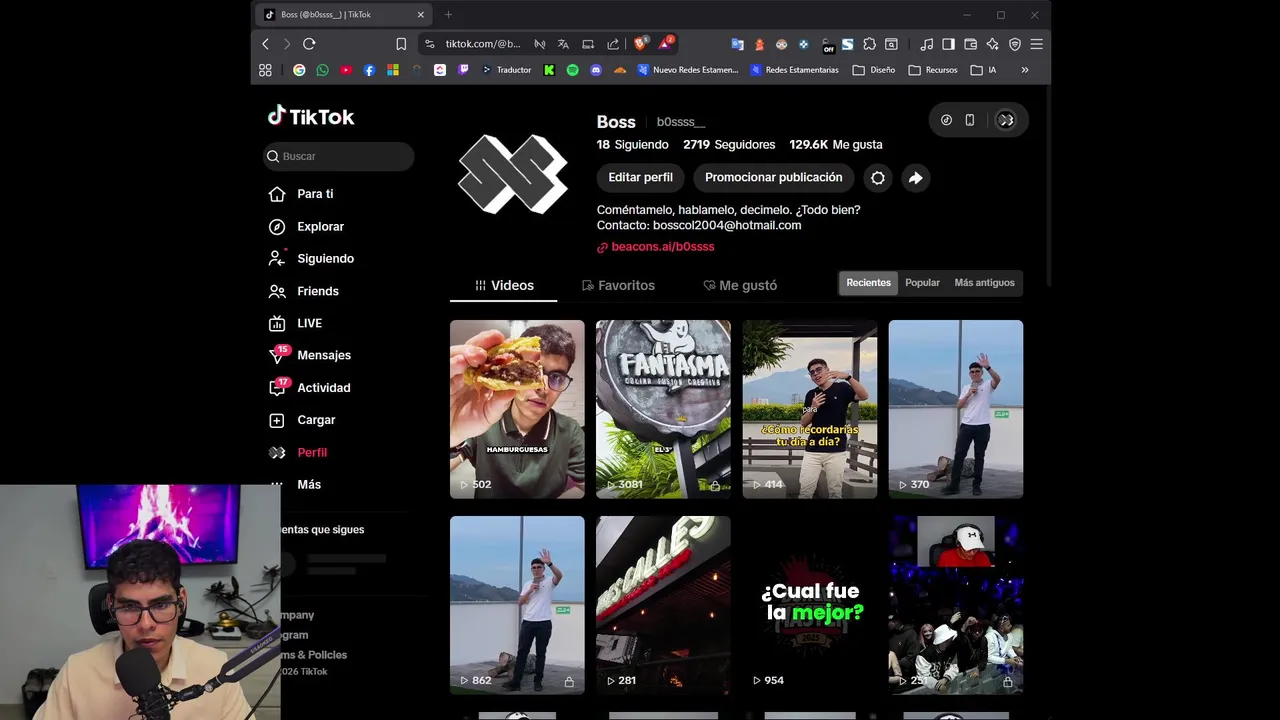The width and height of the screenshot is (1280, 720).
Task: Go back in browser history
Action: point(265,44)
